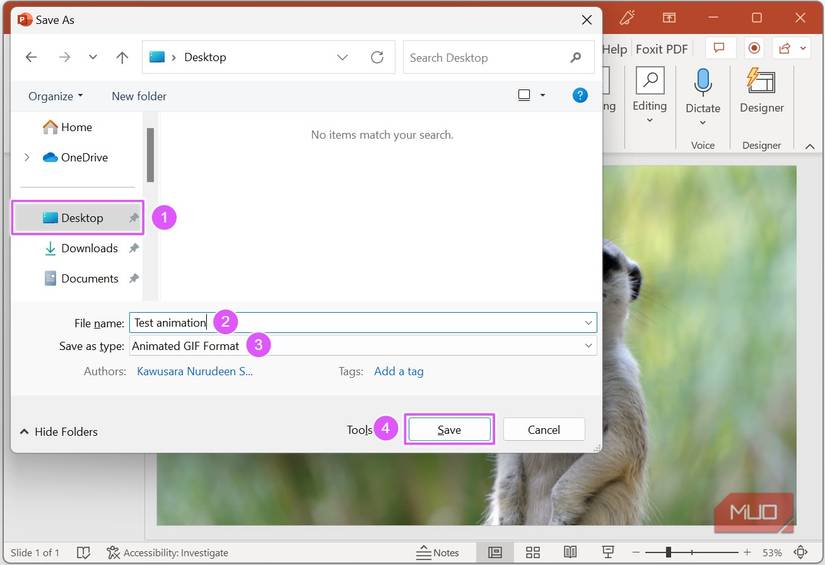Click the Save button

449,429
